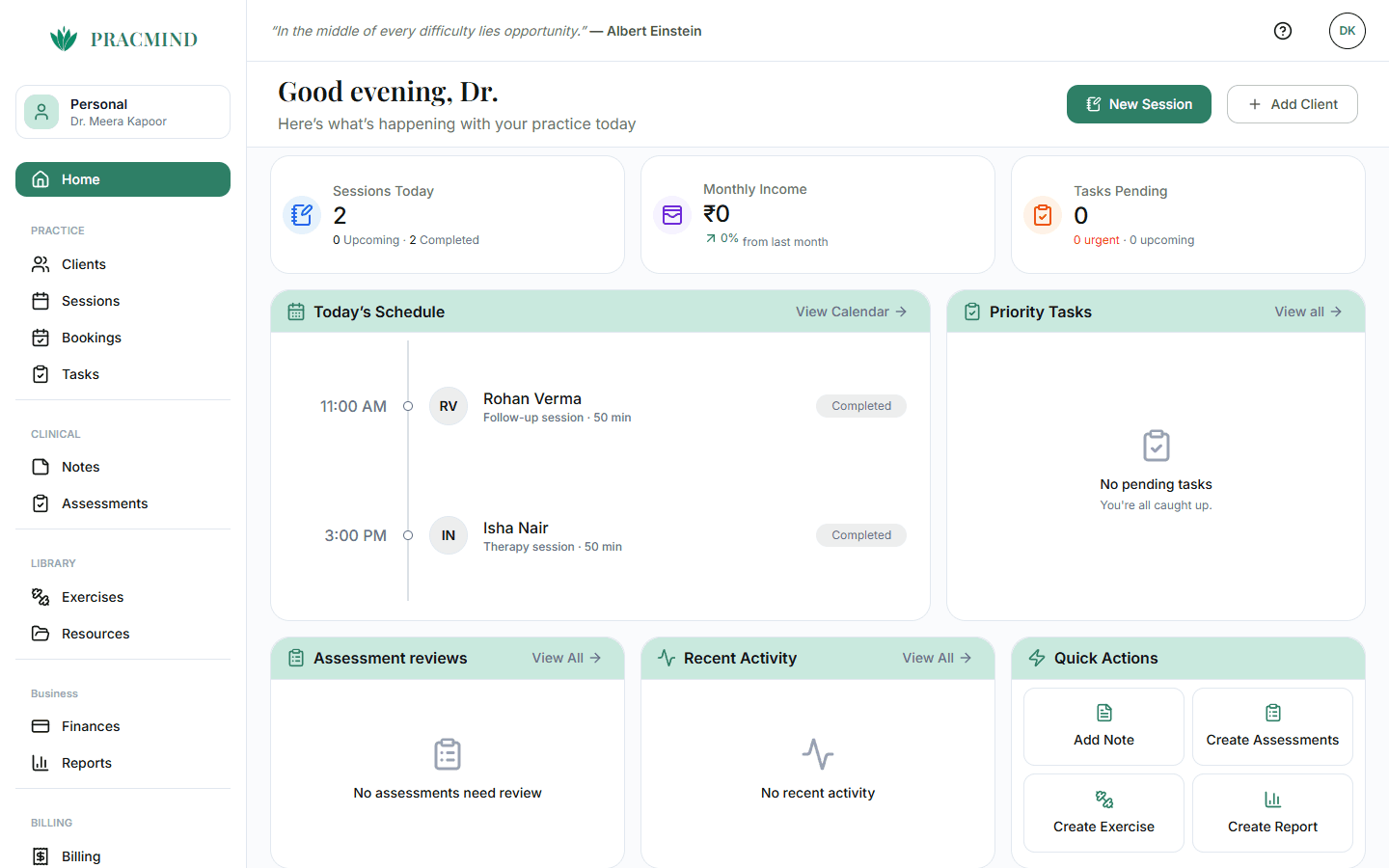This screenshot has height=868, width=1389.
Task: Open Finances under Business
Action: [x=123, y=726]
